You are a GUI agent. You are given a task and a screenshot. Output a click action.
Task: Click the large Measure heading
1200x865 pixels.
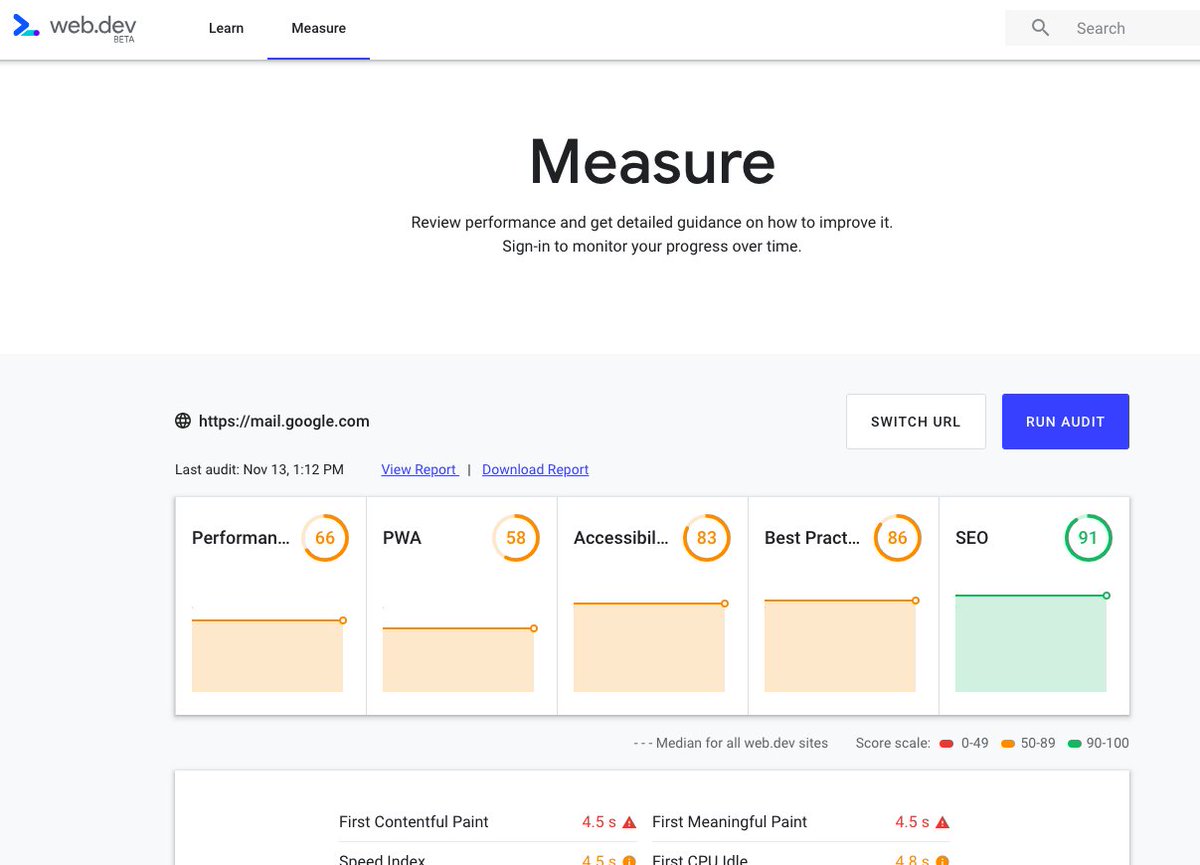tap(652, 161)
